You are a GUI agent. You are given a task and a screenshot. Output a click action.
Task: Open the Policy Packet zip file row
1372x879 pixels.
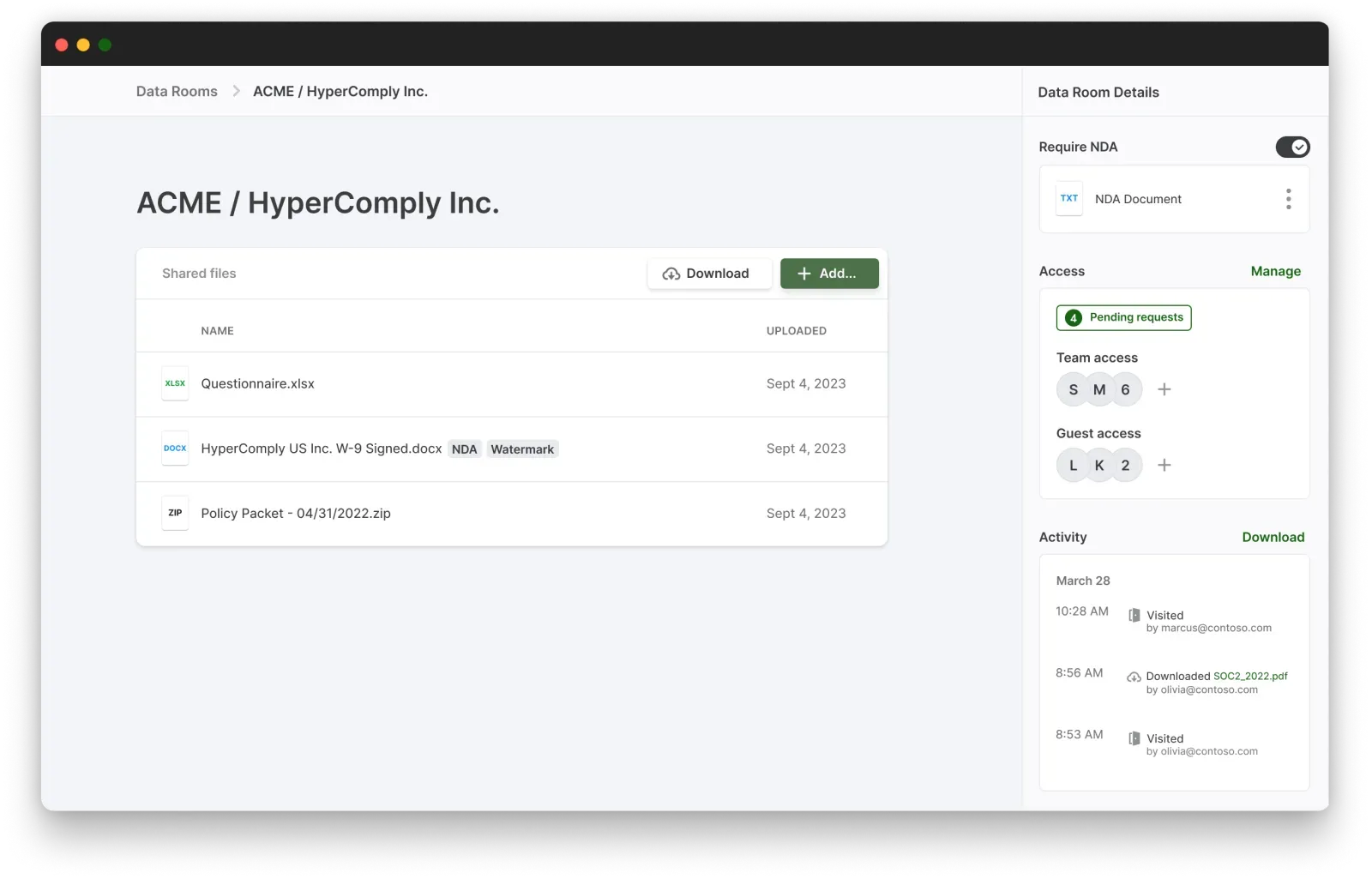295,513
